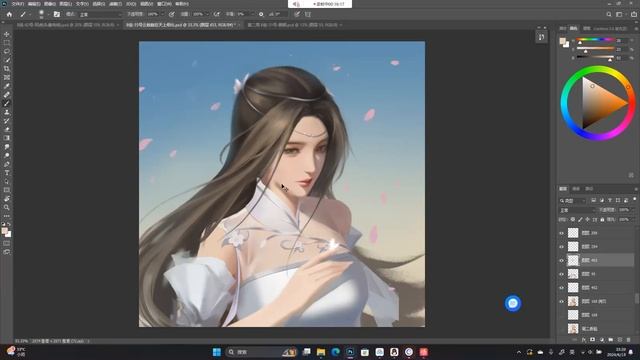Image resolution: width=640 pixels, height=360 pixels.
Task: Delete layer using the trash icon
Action: (x=629, y=340)
